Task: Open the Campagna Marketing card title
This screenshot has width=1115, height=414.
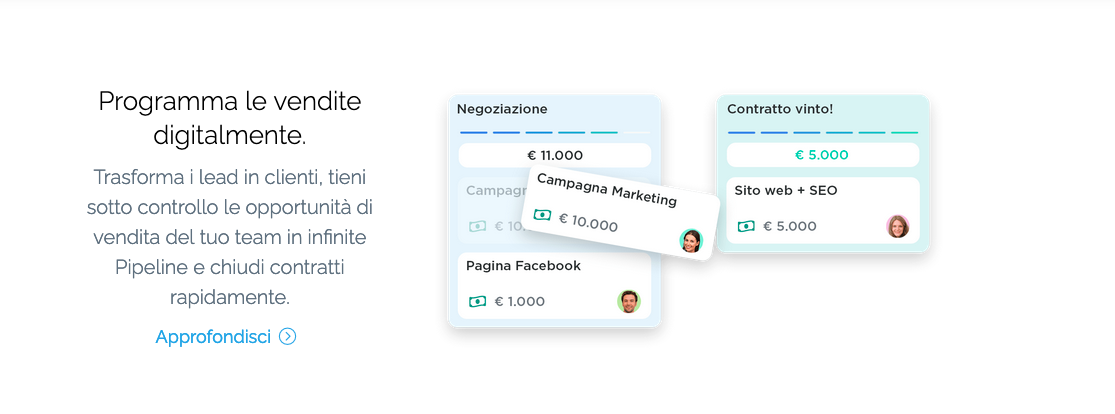Action: [x=607, y=189]
